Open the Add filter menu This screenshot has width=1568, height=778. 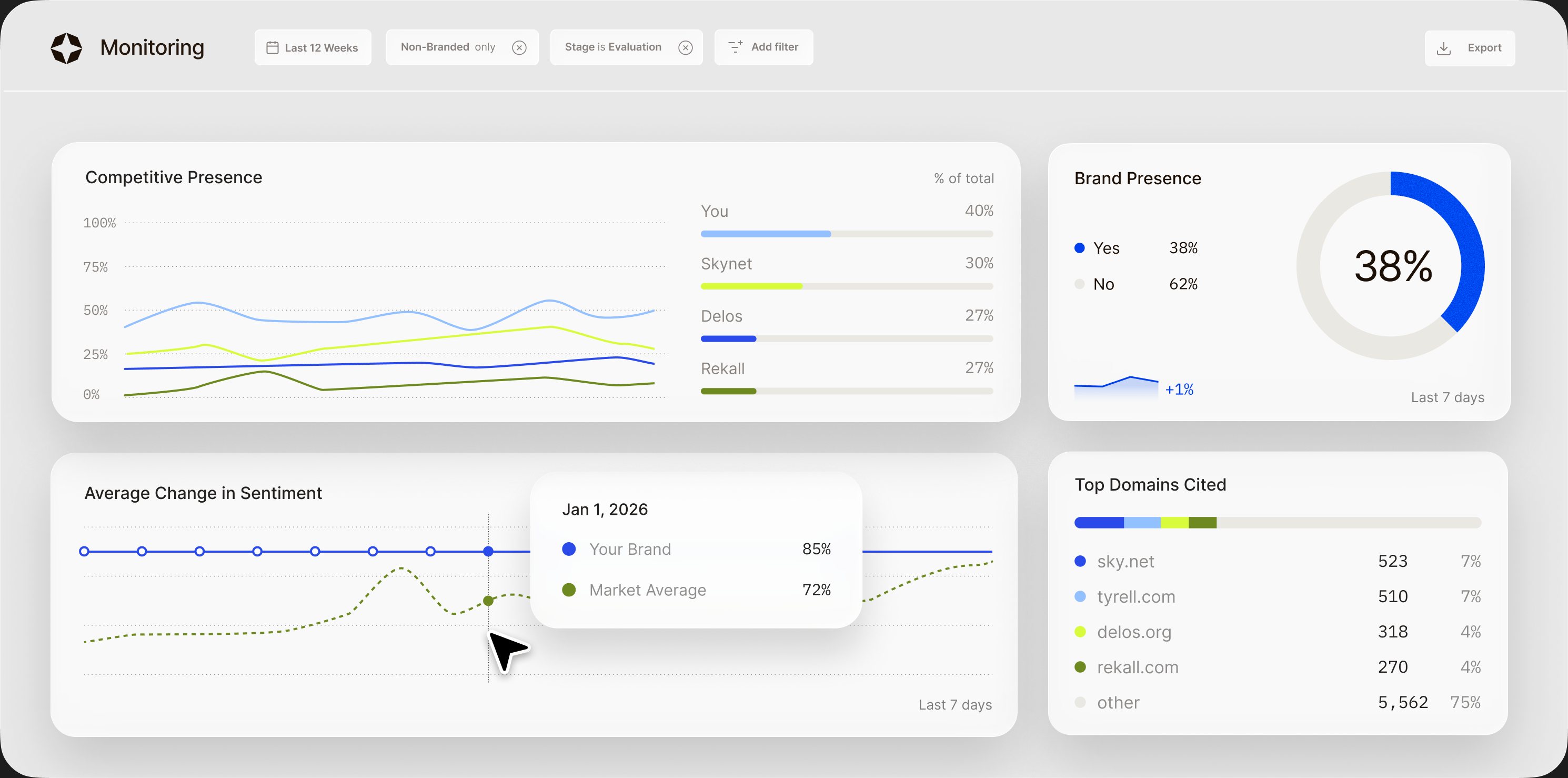(763, 47)
